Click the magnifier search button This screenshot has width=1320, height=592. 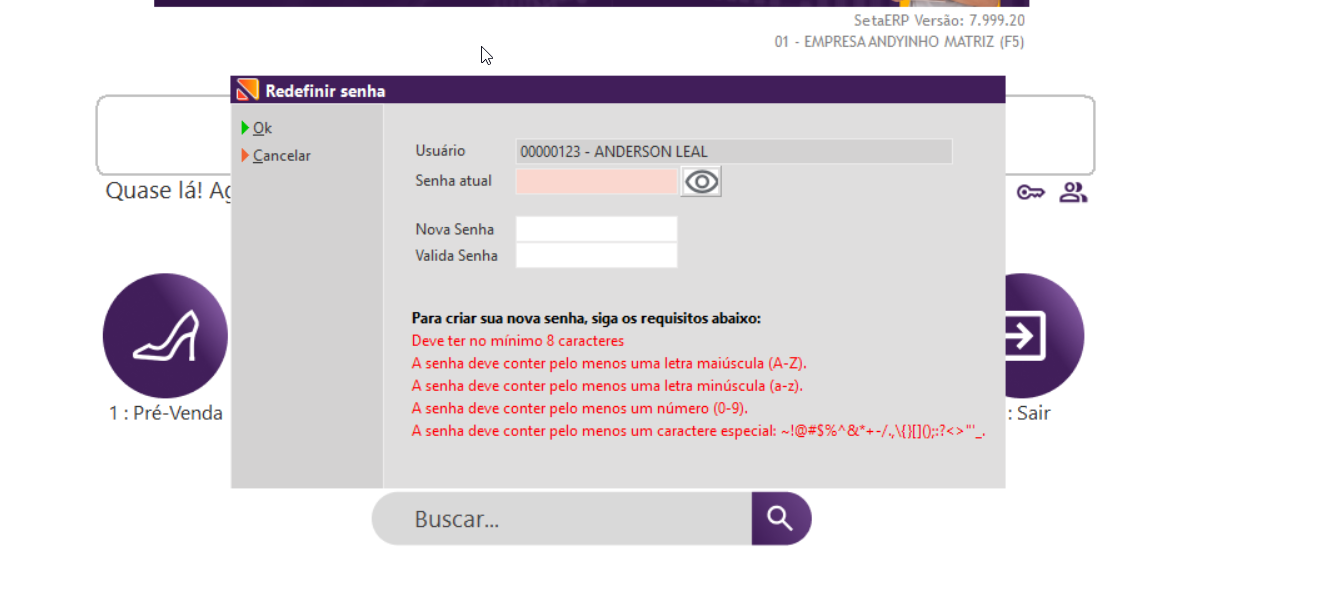(781, 518)
